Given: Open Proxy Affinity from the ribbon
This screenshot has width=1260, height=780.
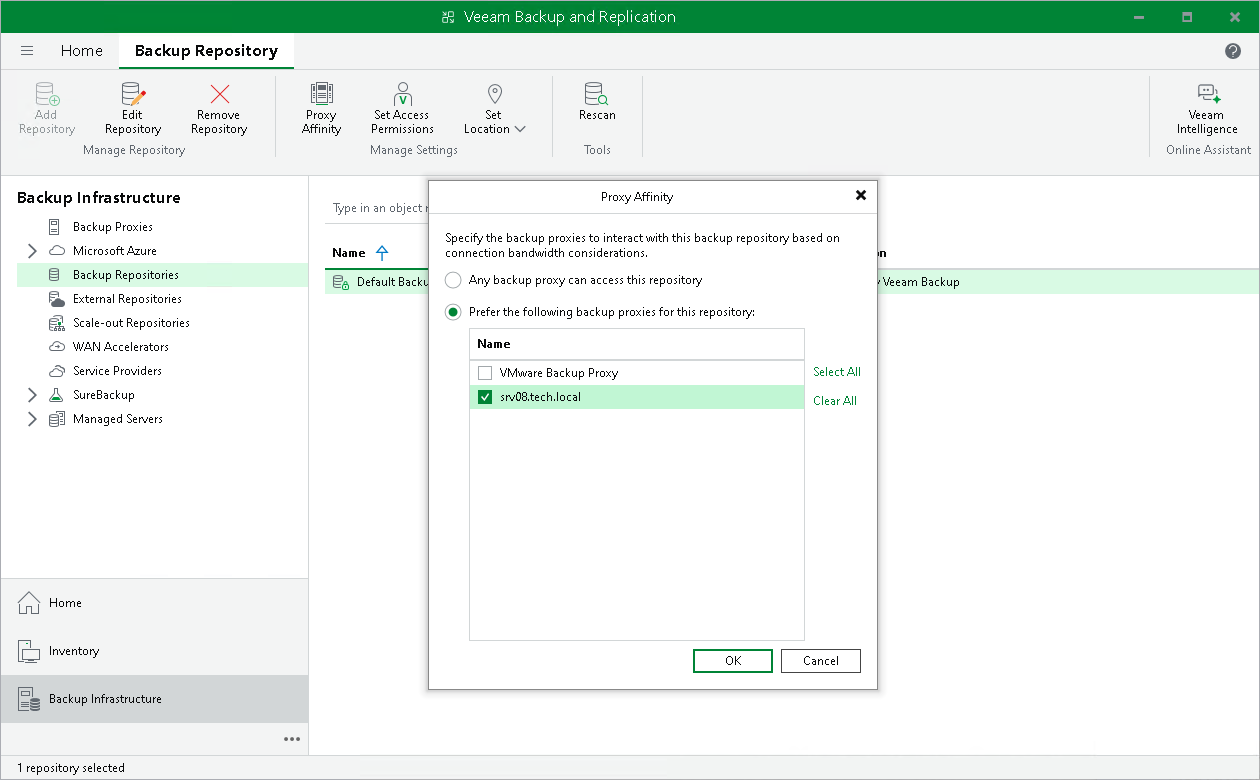Looking at the screenshot, I should coord(321,96).
